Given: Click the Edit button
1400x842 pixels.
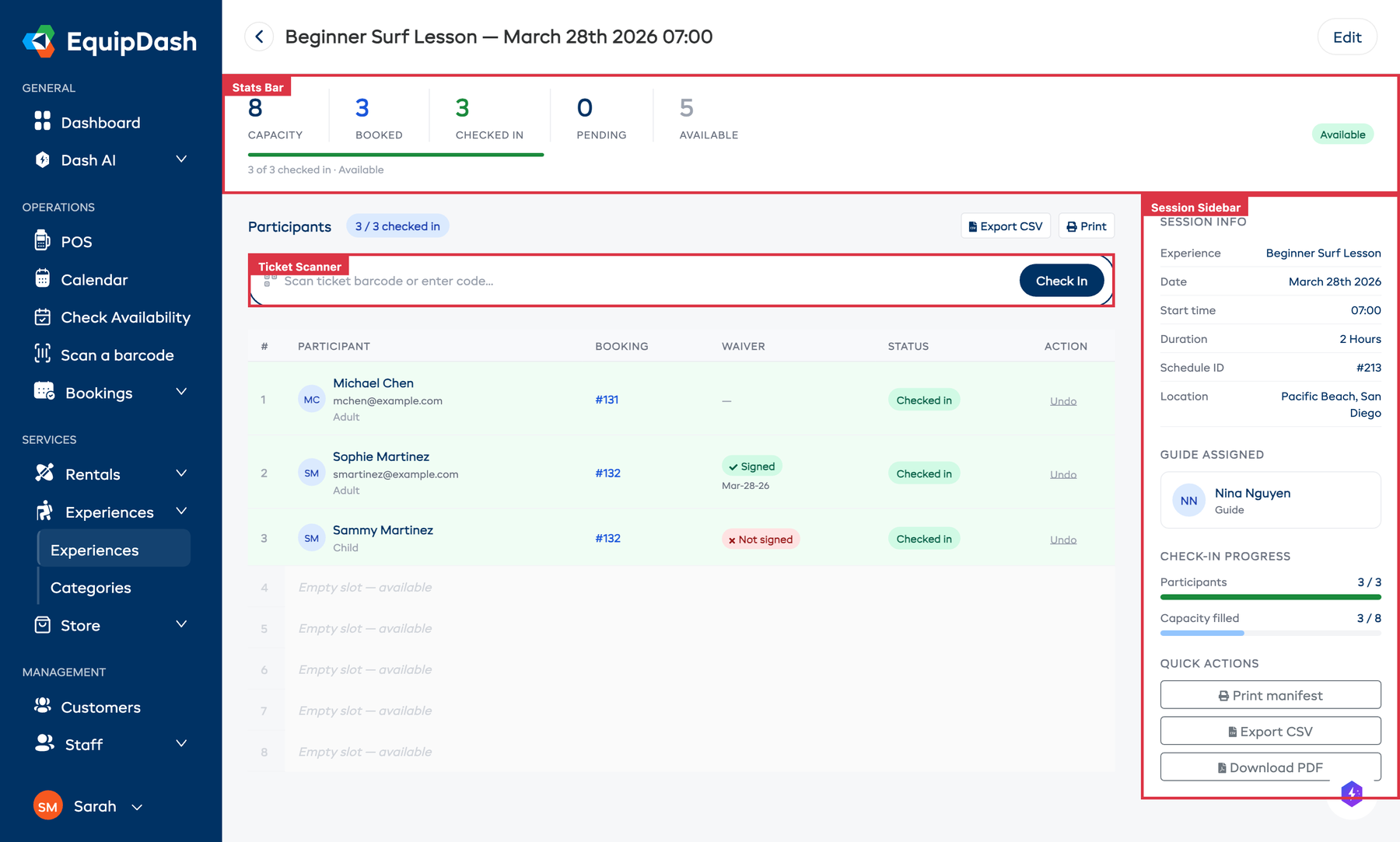Looking at the screenshot, I should pyautogui.click(x=1347, y=37).
